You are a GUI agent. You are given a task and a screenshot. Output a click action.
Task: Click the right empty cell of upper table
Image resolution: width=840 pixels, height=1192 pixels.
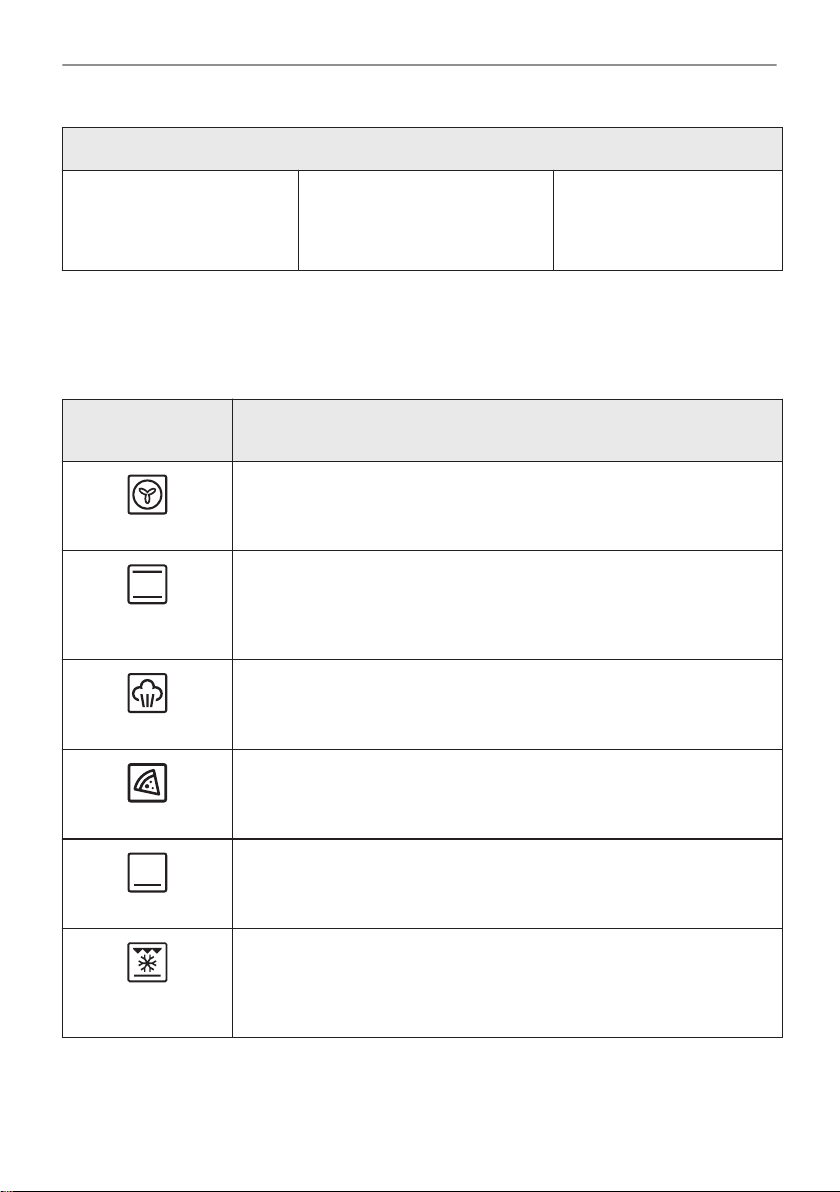667,220
